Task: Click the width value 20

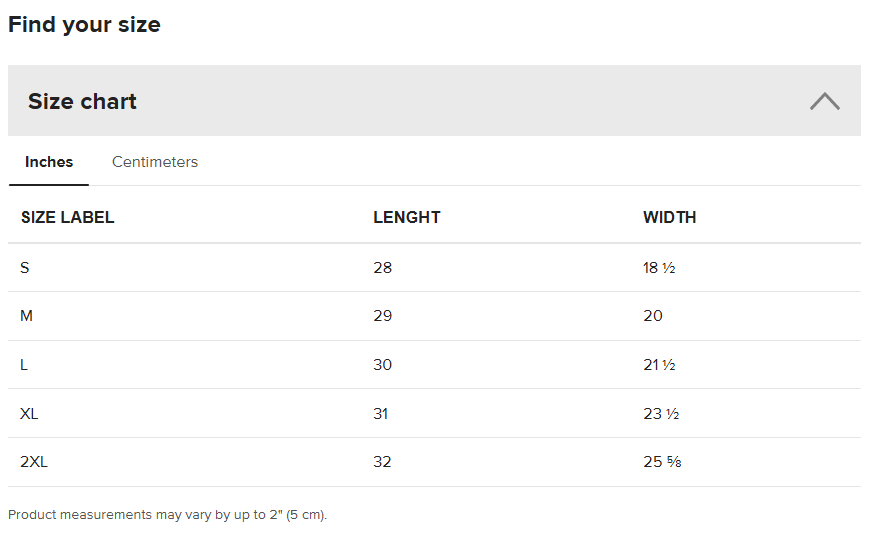Action: tap(653, 316)
